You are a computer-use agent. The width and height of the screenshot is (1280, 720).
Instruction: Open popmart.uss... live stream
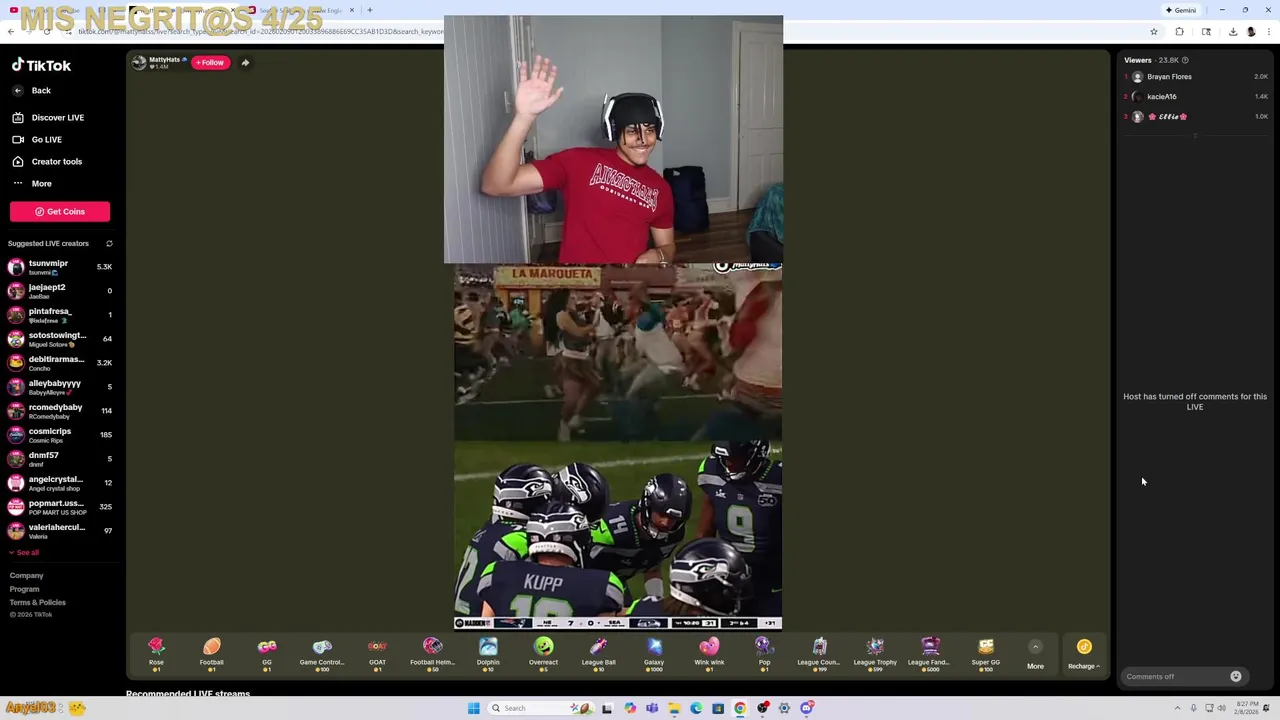[x=60, y=507]
